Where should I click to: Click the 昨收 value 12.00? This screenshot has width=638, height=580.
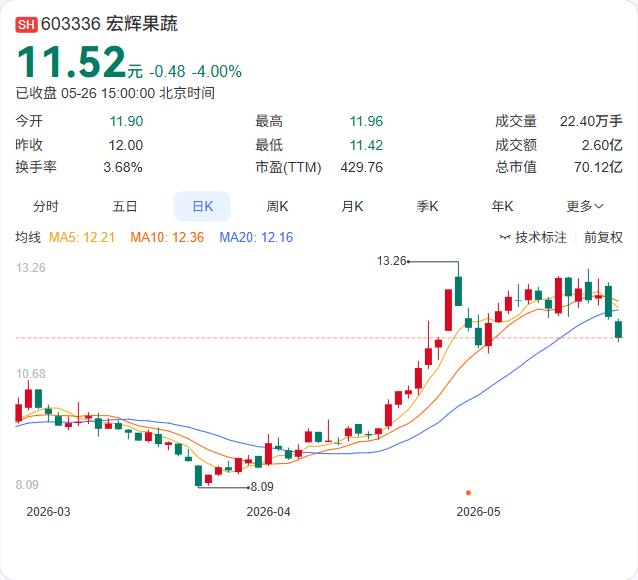point(126,145)
